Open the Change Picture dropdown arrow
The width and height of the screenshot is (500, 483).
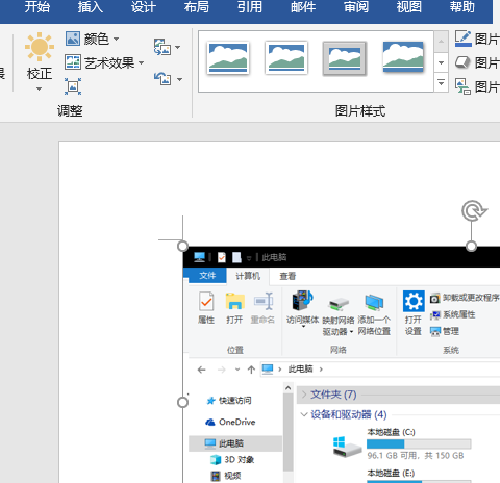177,47
